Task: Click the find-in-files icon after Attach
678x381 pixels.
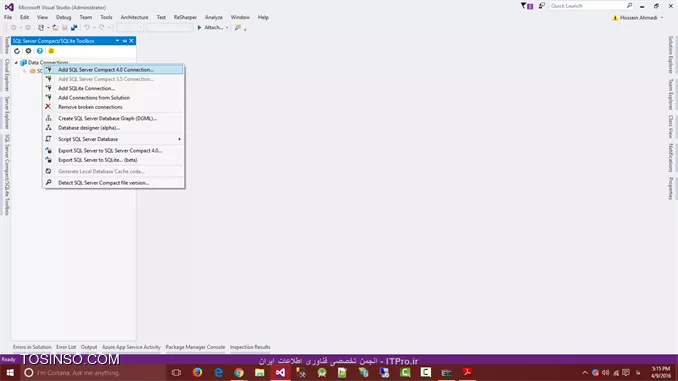Action: coord(237,28)
